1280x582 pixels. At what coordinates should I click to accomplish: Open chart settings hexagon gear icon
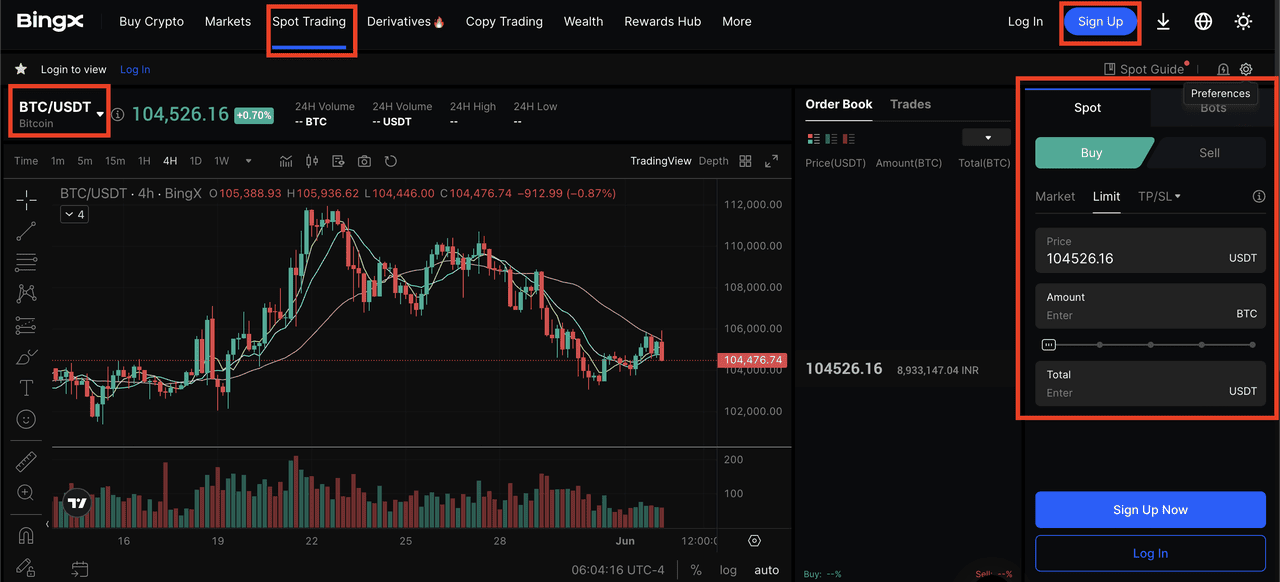click(x=755, y=541)
